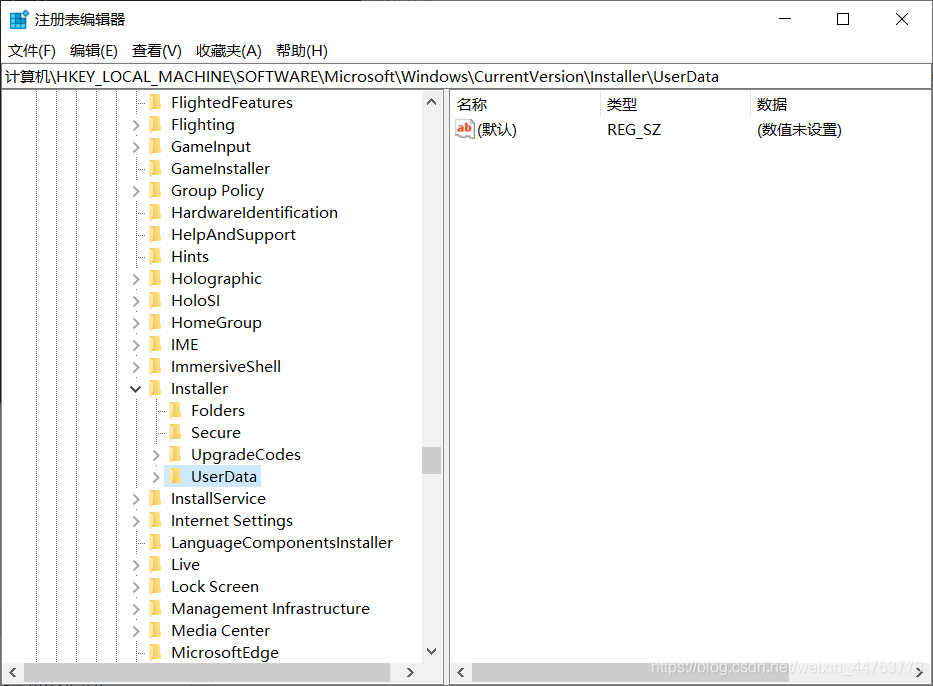Screen dimensions: 933x686
Task: Click the GameInstaller folder icon
Action: click(155, 168)
